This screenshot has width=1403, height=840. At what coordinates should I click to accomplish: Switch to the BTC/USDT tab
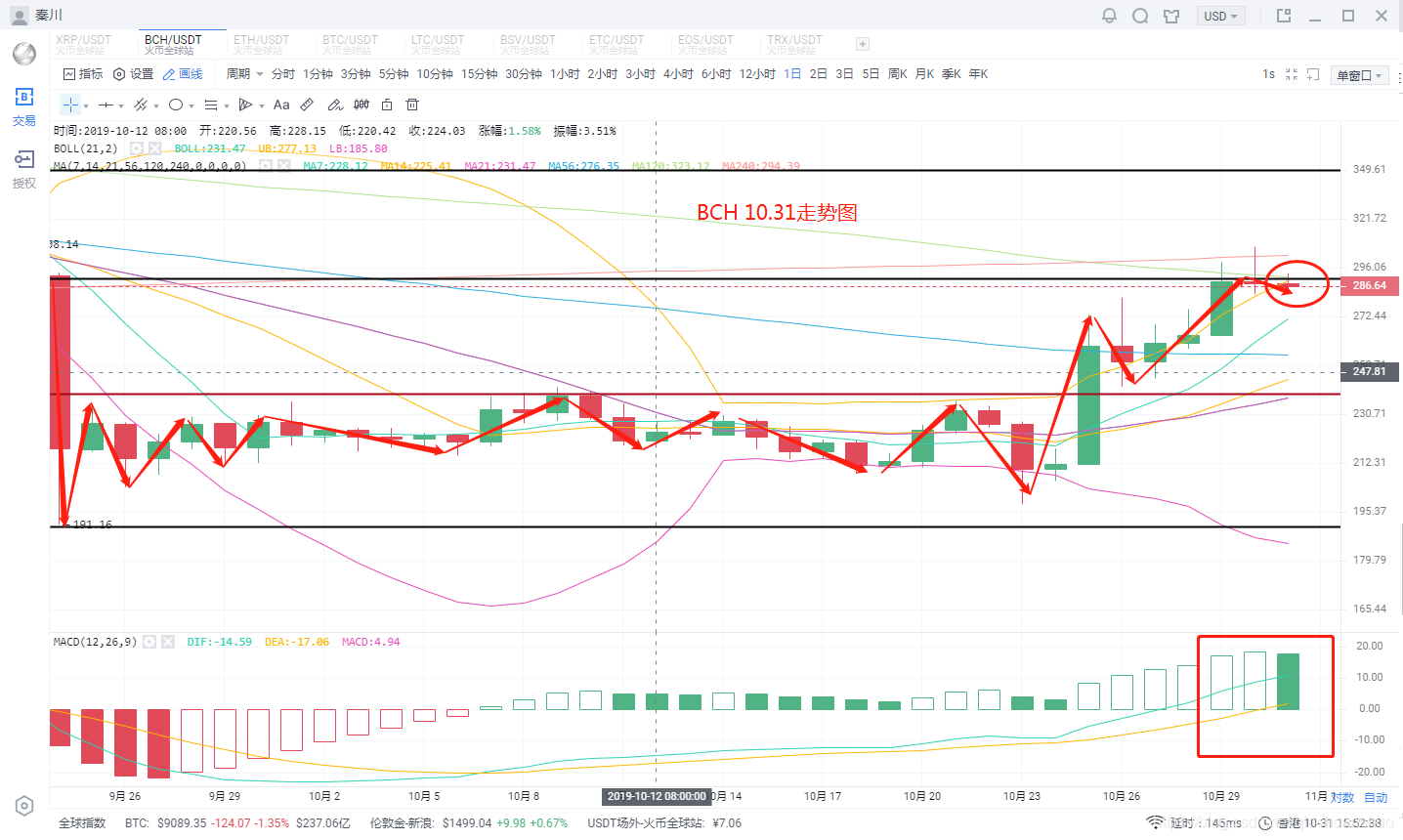pos(351,44)
